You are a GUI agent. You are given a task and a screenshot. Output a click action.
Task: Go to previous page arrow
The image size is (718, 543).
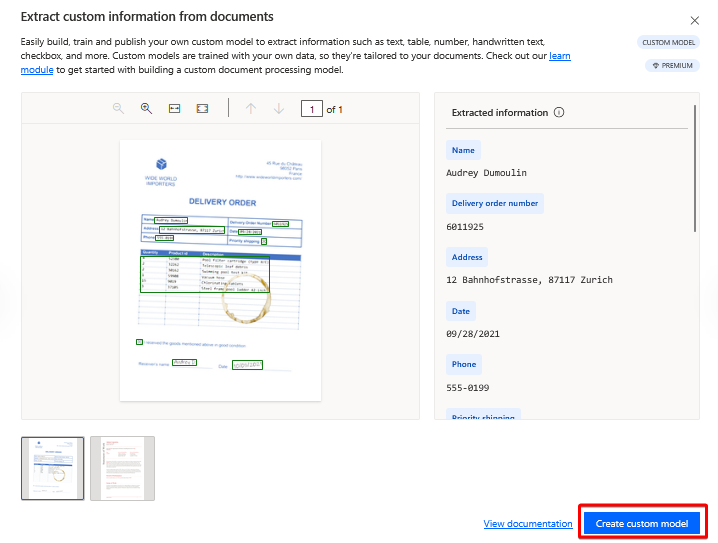click(250, 109)
